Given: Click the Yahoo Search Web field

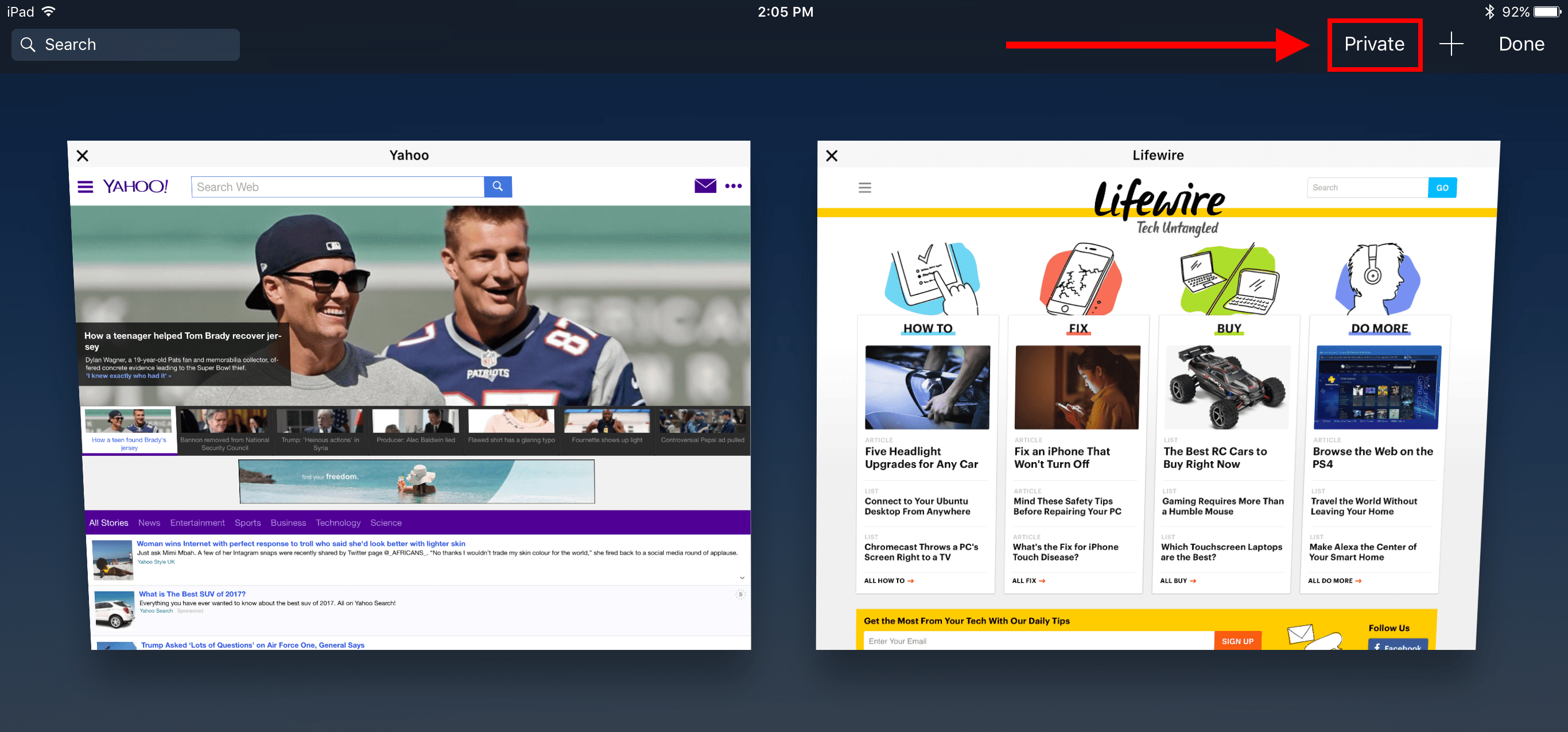Looking at the screenshot, I should pos(337,187).
